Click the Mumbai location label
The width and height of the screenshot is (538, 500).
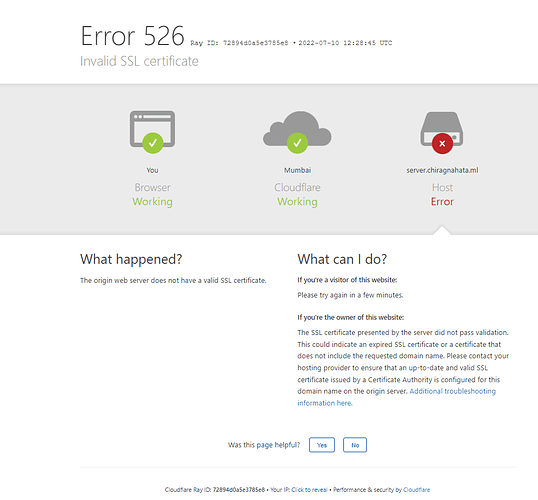[x=297, y=170]
